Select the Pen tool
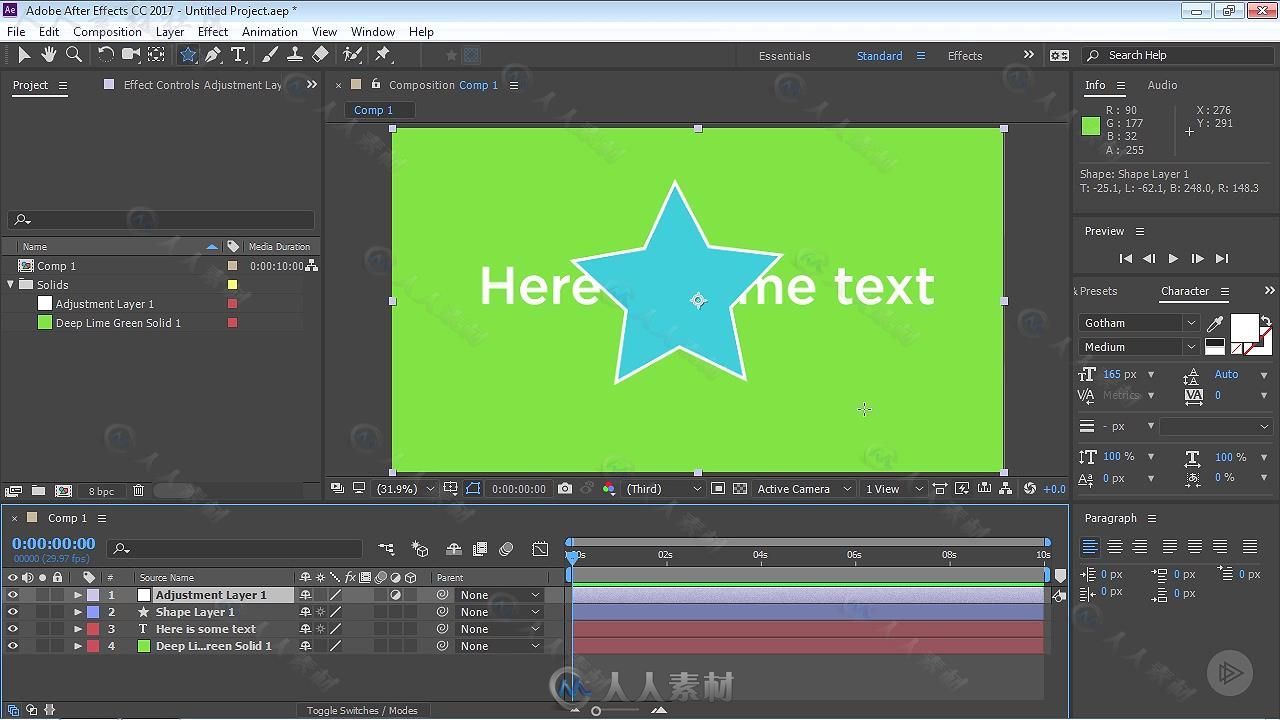Viewport: 1280px width, 720px height. [x=213, y=55]
